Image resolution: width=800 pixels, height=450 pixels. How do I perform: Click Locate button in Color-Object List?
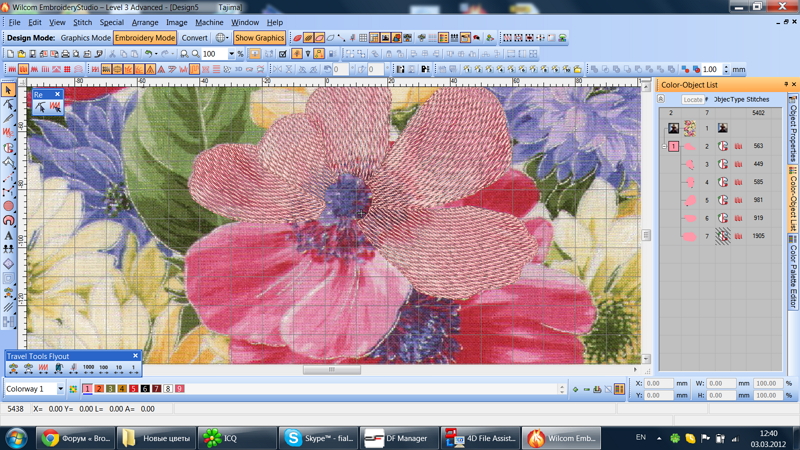pyautogui.click(x=692, y=100)
